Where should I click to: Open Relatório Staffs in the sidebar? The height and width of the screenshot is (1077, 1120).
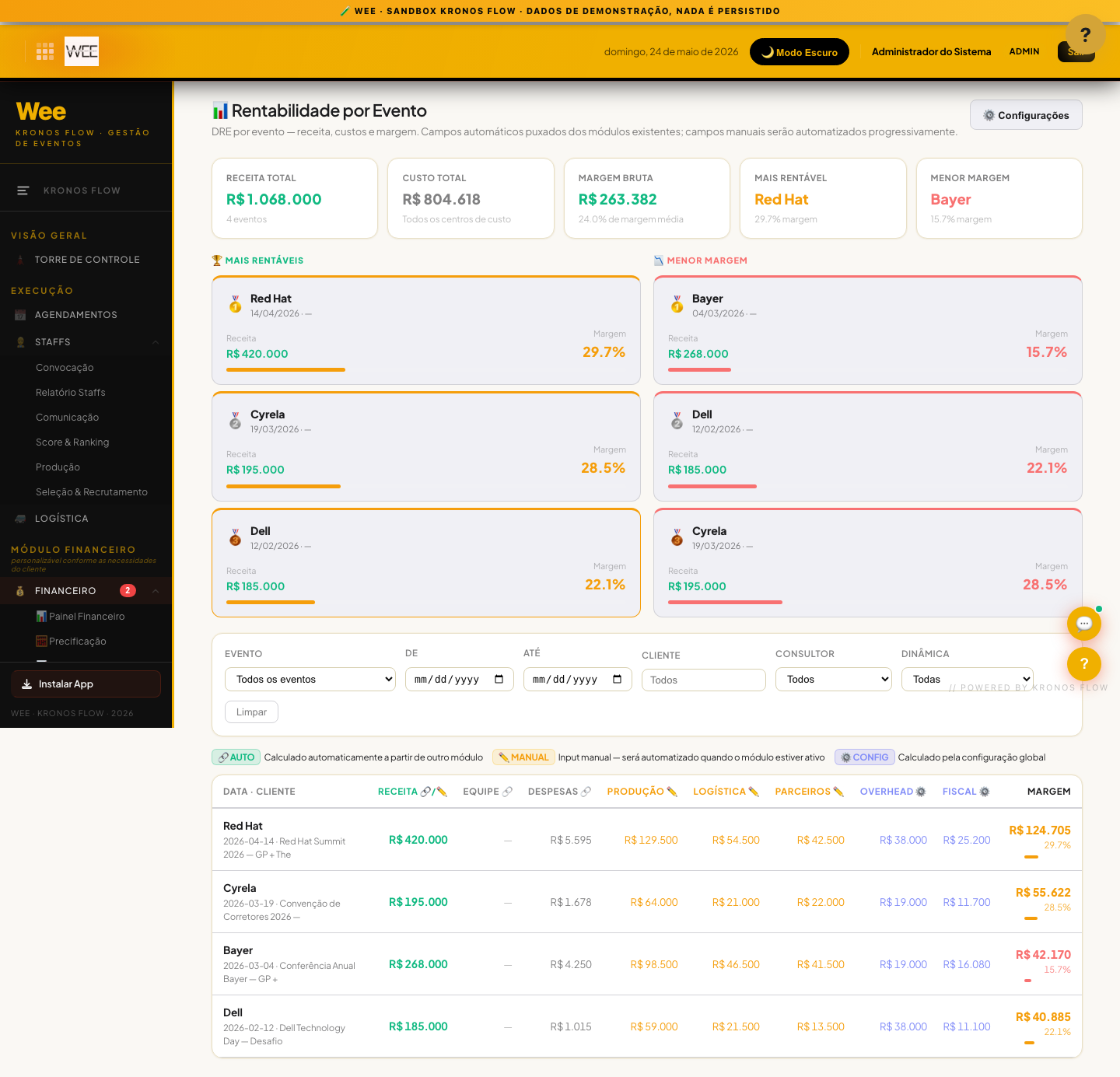pyautogui.click(x=70, y=393)
